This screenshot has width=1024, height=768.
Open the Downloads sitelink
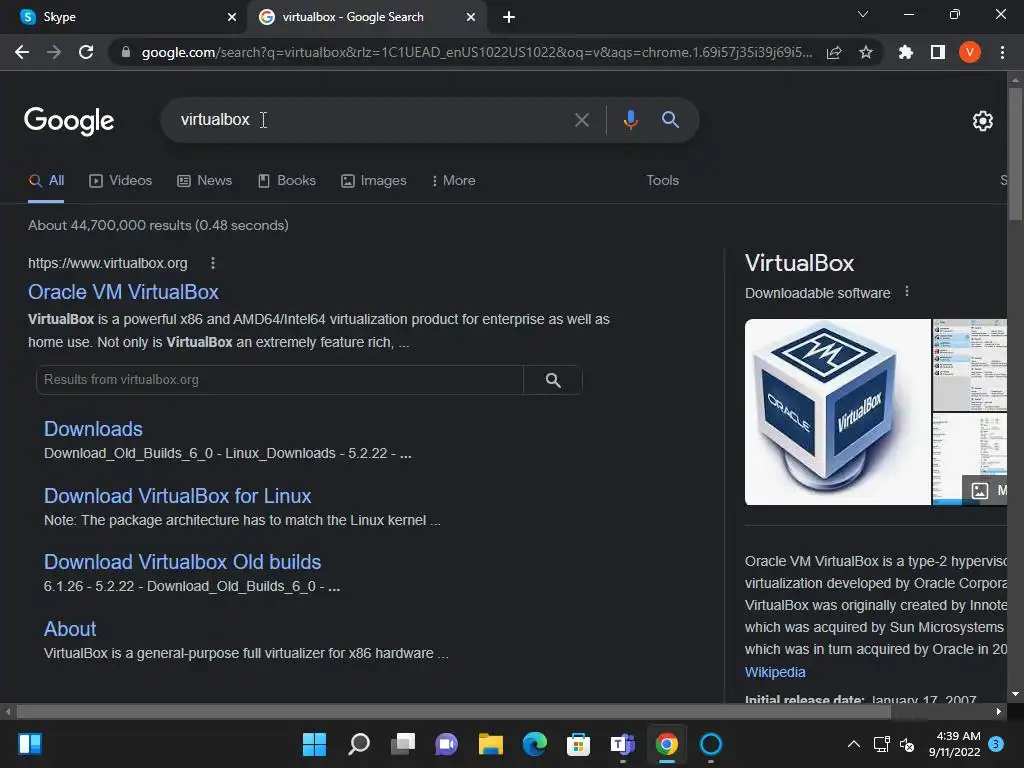(93, 429)
